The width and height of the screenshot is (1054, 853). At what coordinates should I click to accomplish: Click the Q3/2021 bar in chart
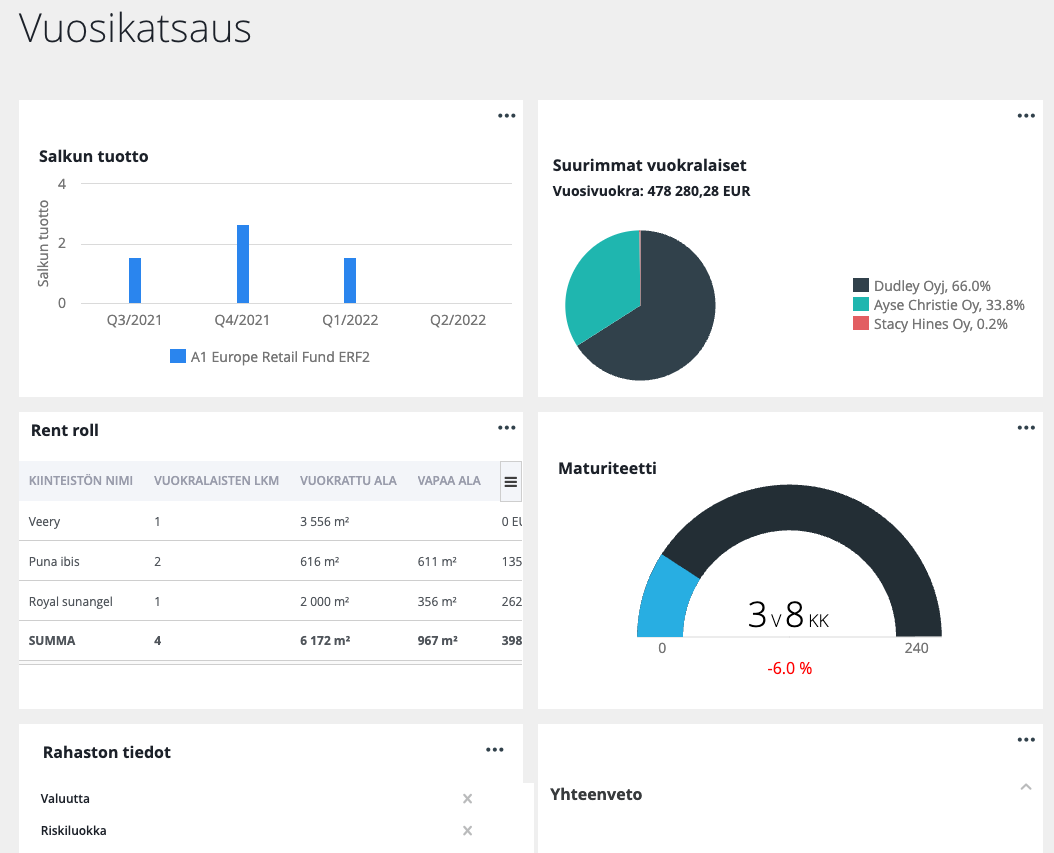[135, 280]
